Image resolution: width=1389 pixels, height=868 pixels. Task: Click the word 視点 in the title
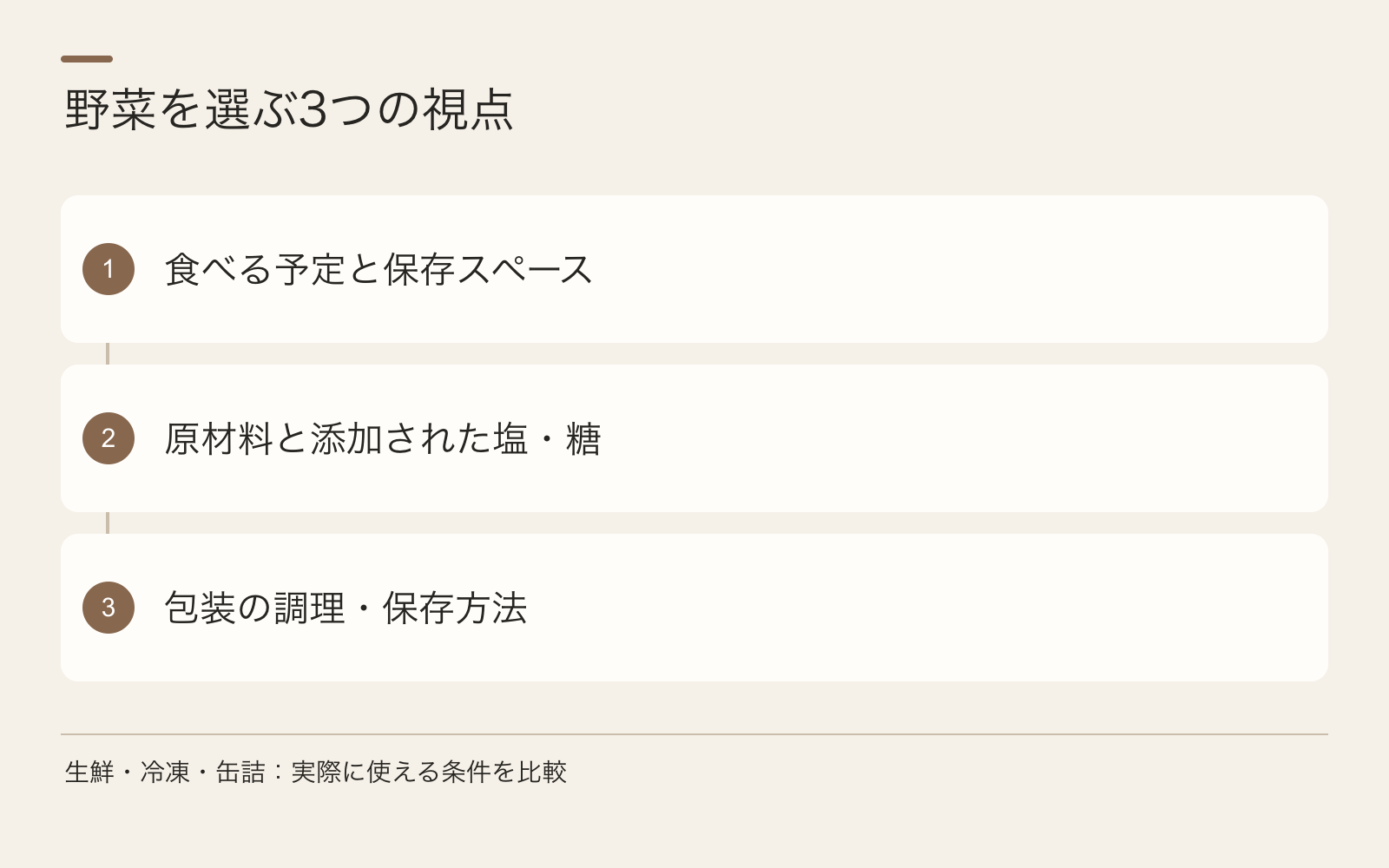[469, 109]
